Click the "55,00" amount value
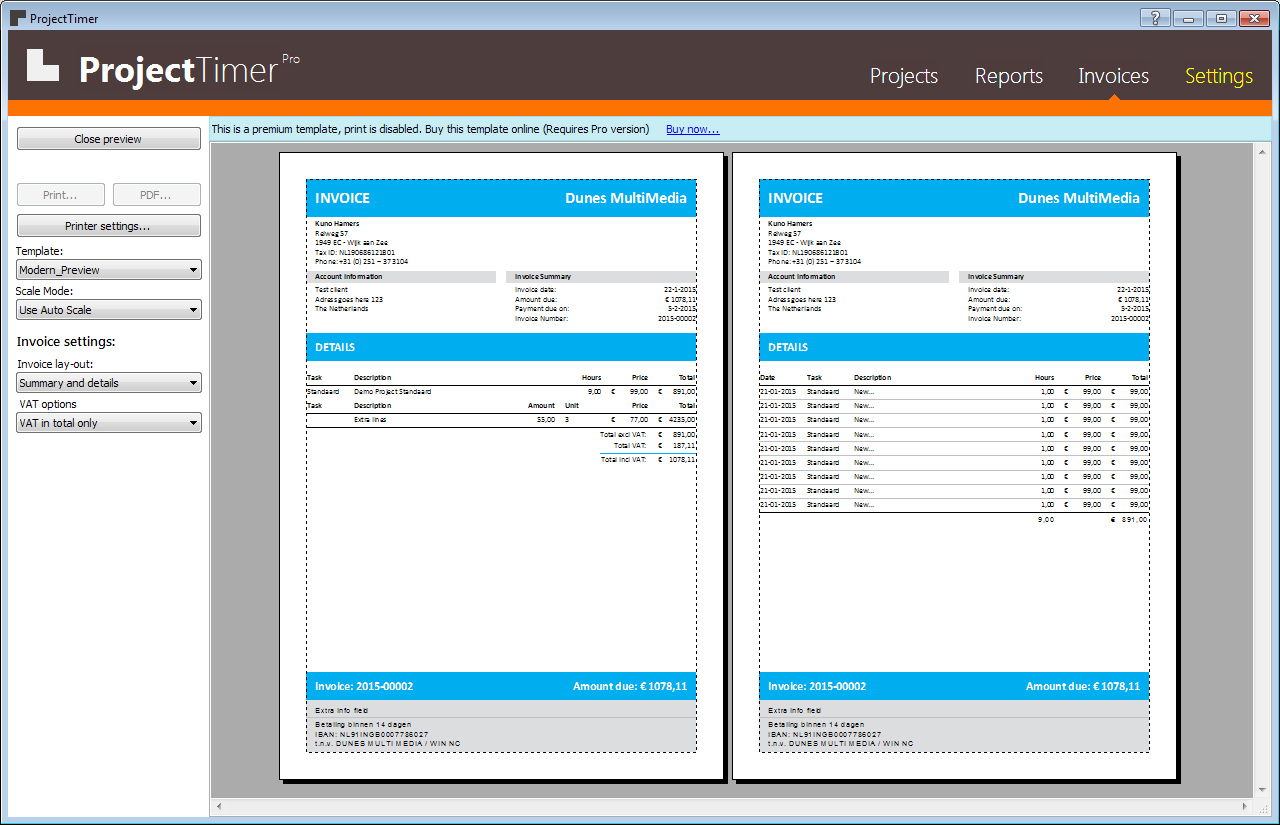Screen dimensions: 1280x825 [546, 420]
